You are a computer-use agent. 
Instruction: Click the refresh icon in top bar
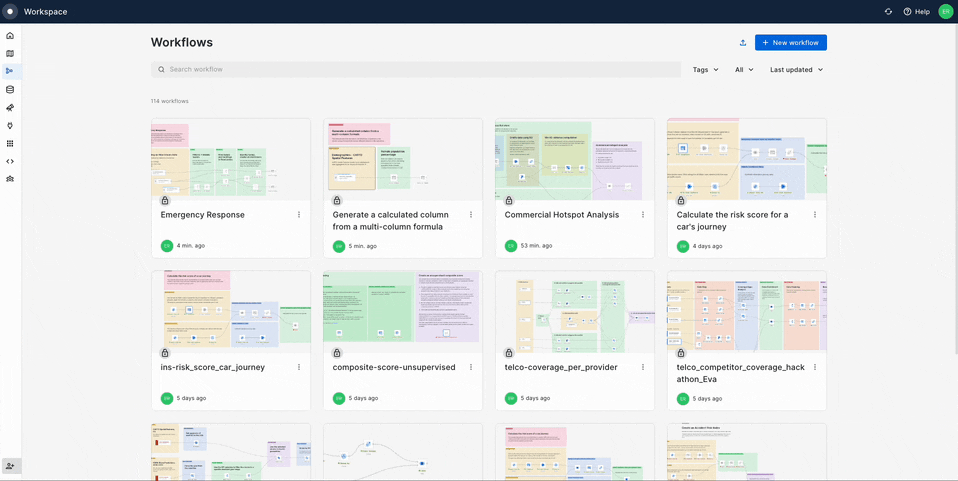pos(888,12)
